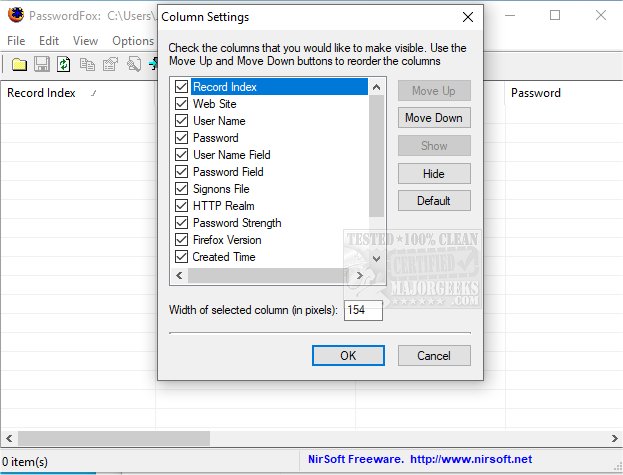The image size is (623, 475).
Task: Click the Show button
Action: 434,145
